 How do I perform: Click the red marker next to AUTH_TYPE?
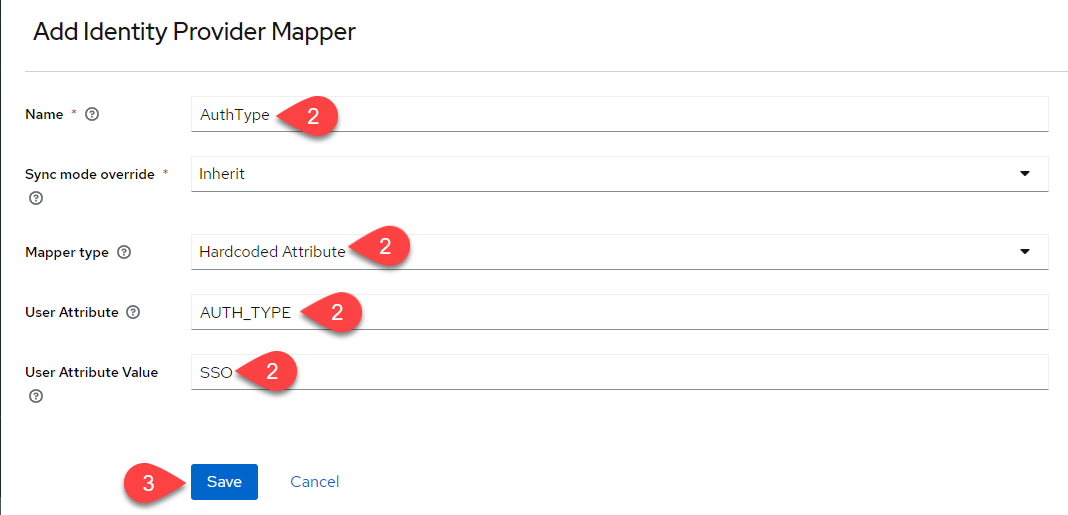point(335,312)
